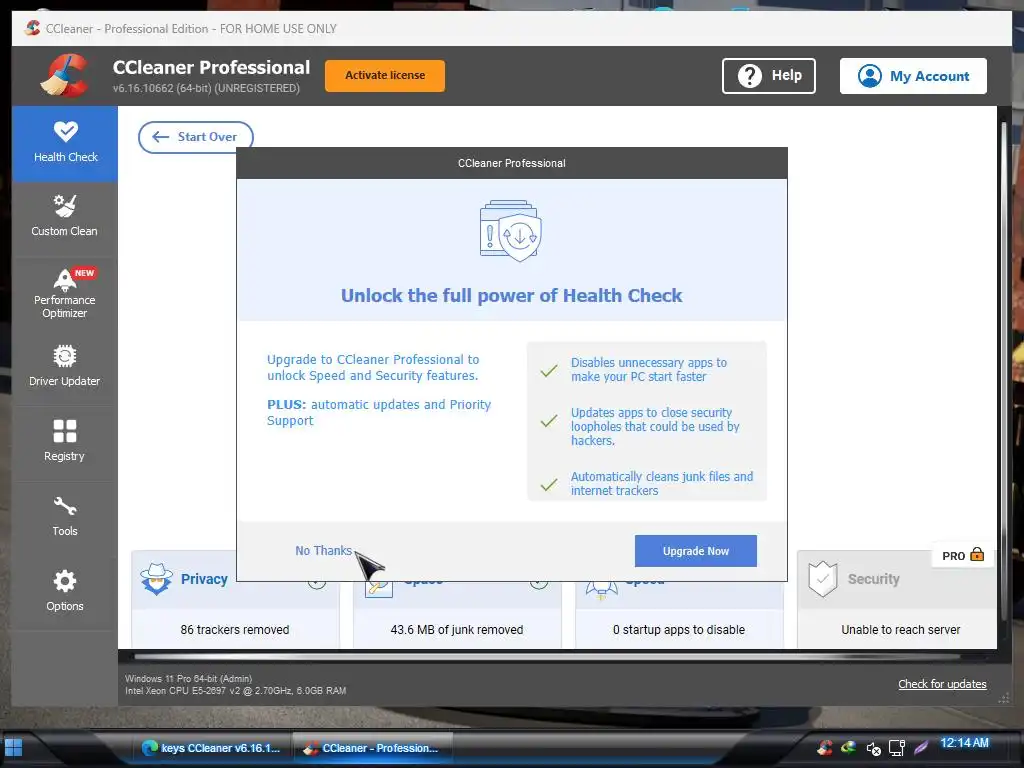1024x768 pixels.
Task: Click the NEW badge on Performance Optimizer
Action: pyautogui.click(x=84, y=273)
